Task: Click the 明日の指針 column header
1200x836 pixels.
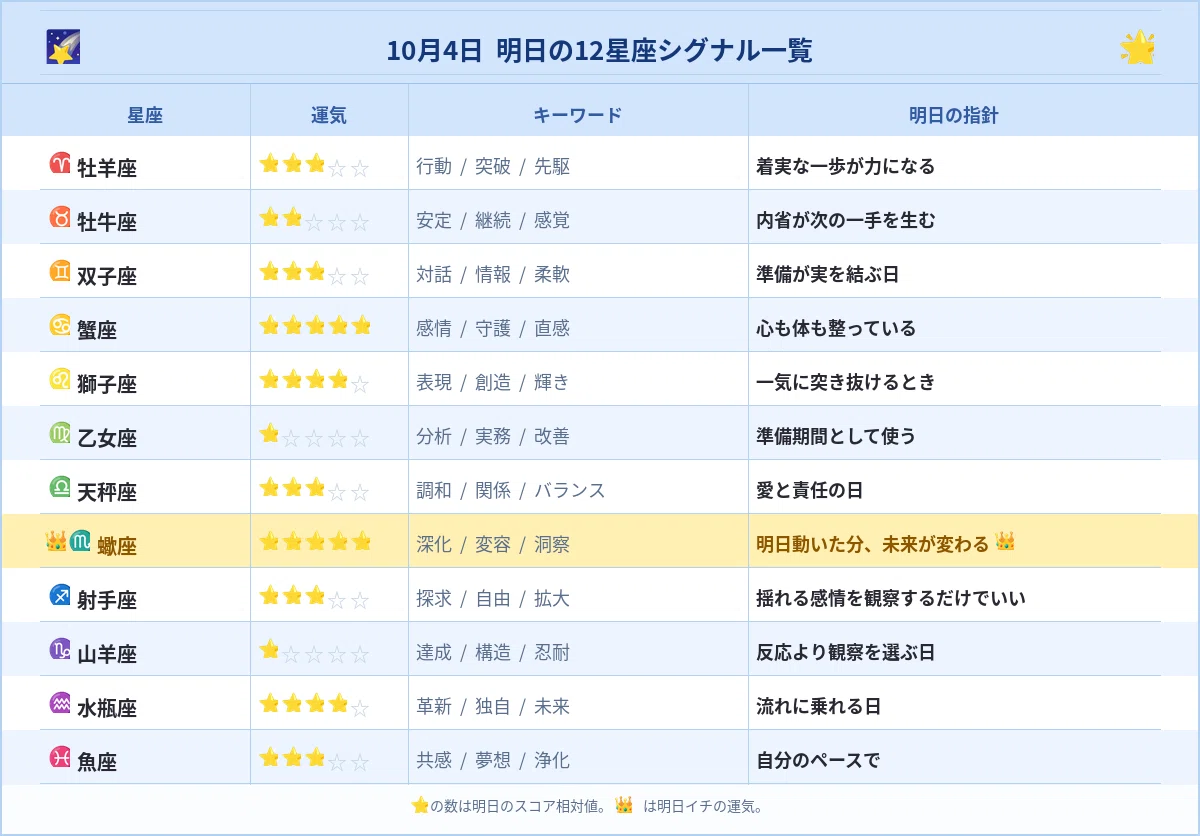Action: (x=954, y=115)
